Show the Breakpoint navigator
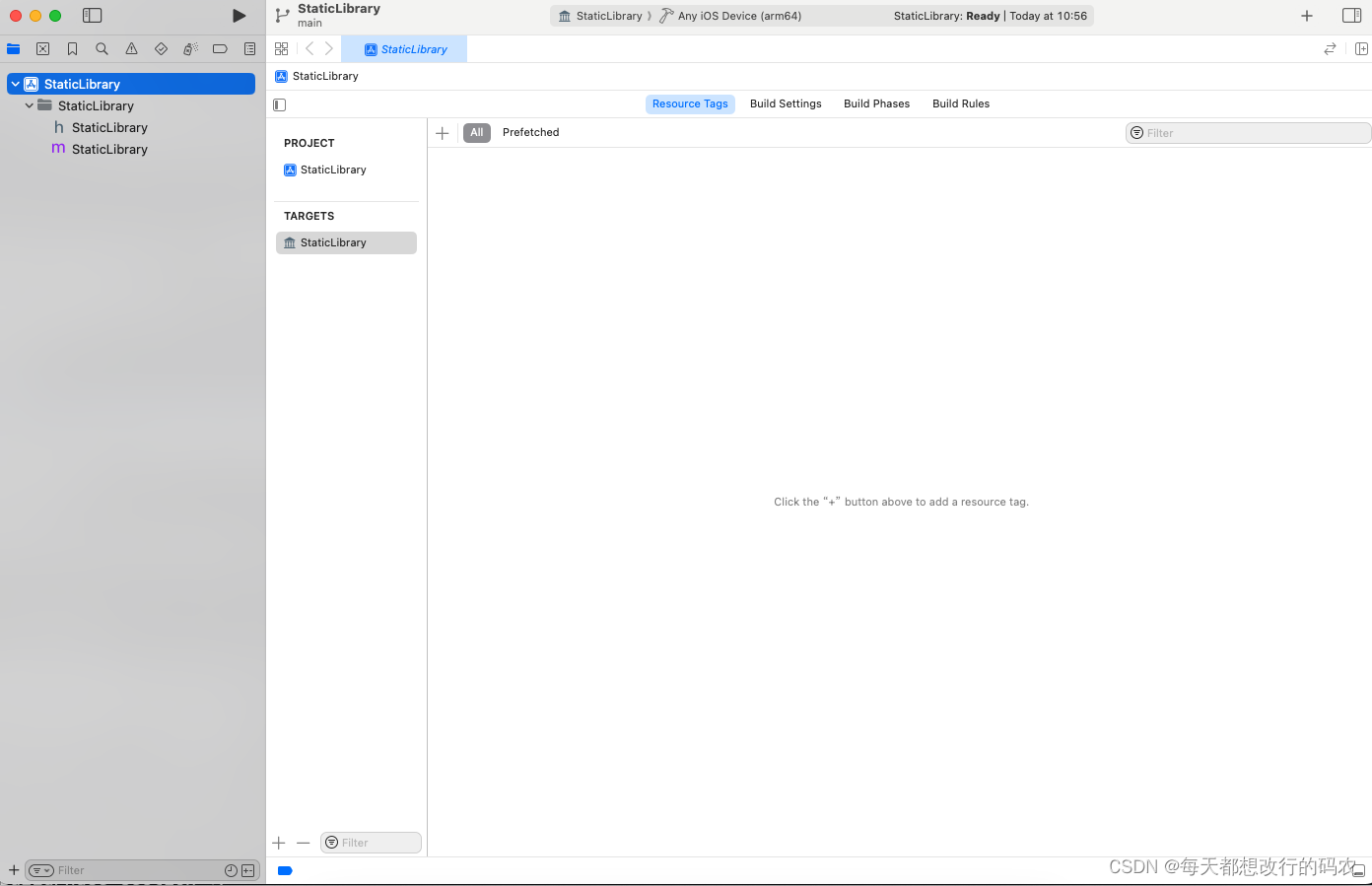The image size is (1372, 886). click(x=220, y=48)
